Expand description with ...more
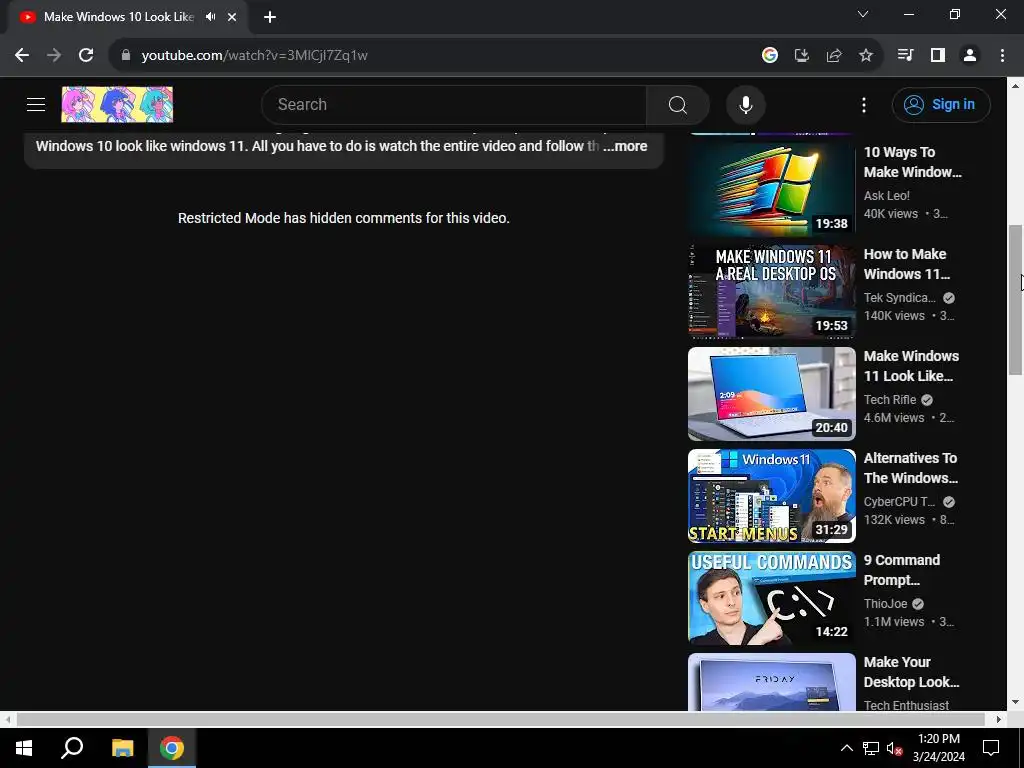 (625, 146)
